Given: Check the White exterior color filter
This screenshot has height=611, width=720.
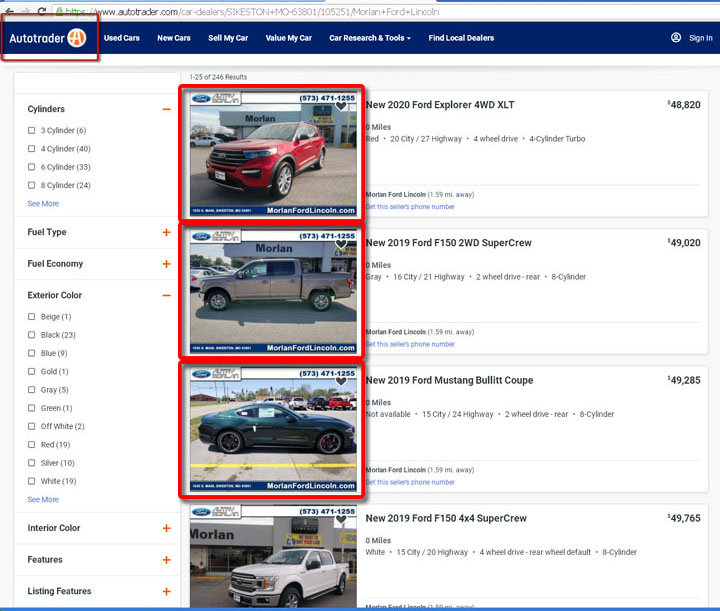Looking at the screenshot, I should tap(31, 481).
